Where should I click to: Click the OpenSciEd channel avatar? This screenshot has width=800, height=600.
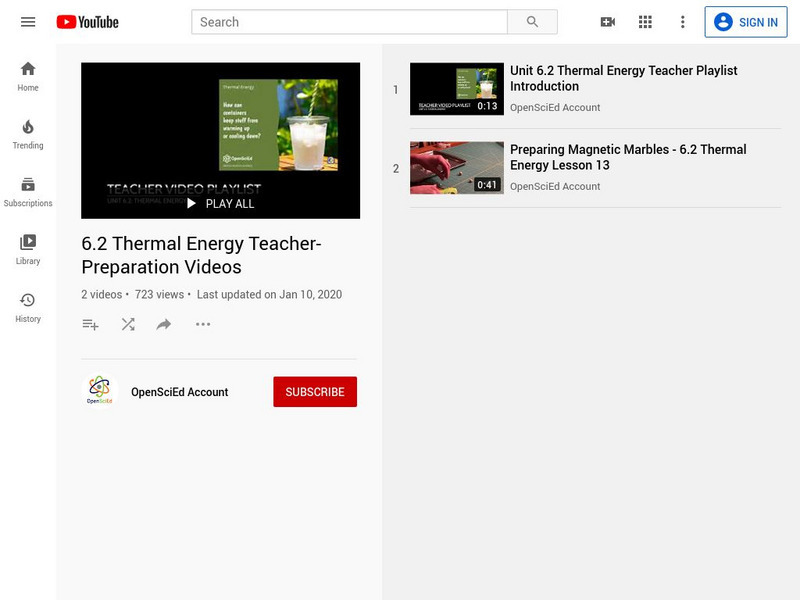click(100, 391)
